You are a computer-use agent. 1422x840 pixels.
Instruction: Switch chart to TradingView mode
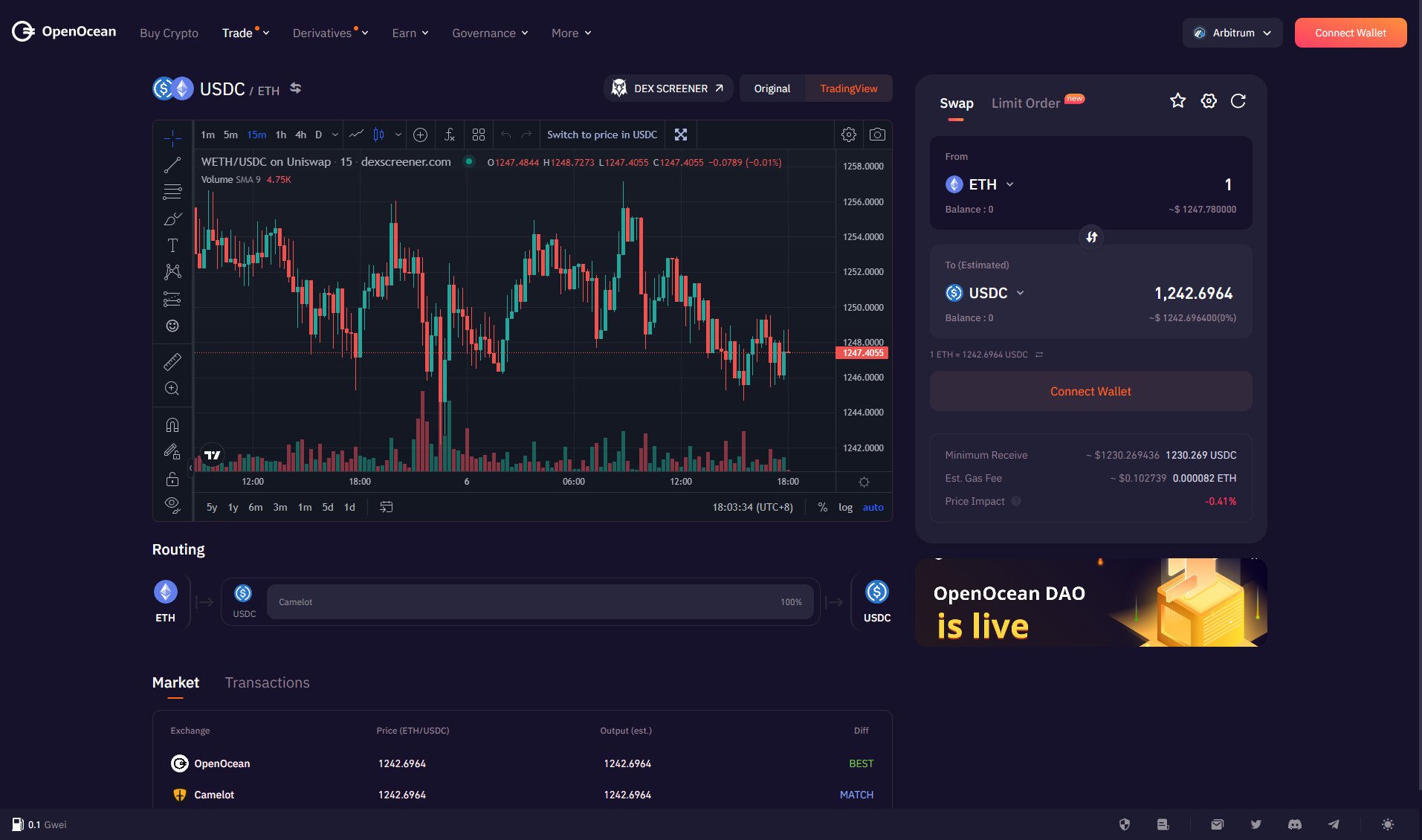pyautogui.click(x=847, y=88)
